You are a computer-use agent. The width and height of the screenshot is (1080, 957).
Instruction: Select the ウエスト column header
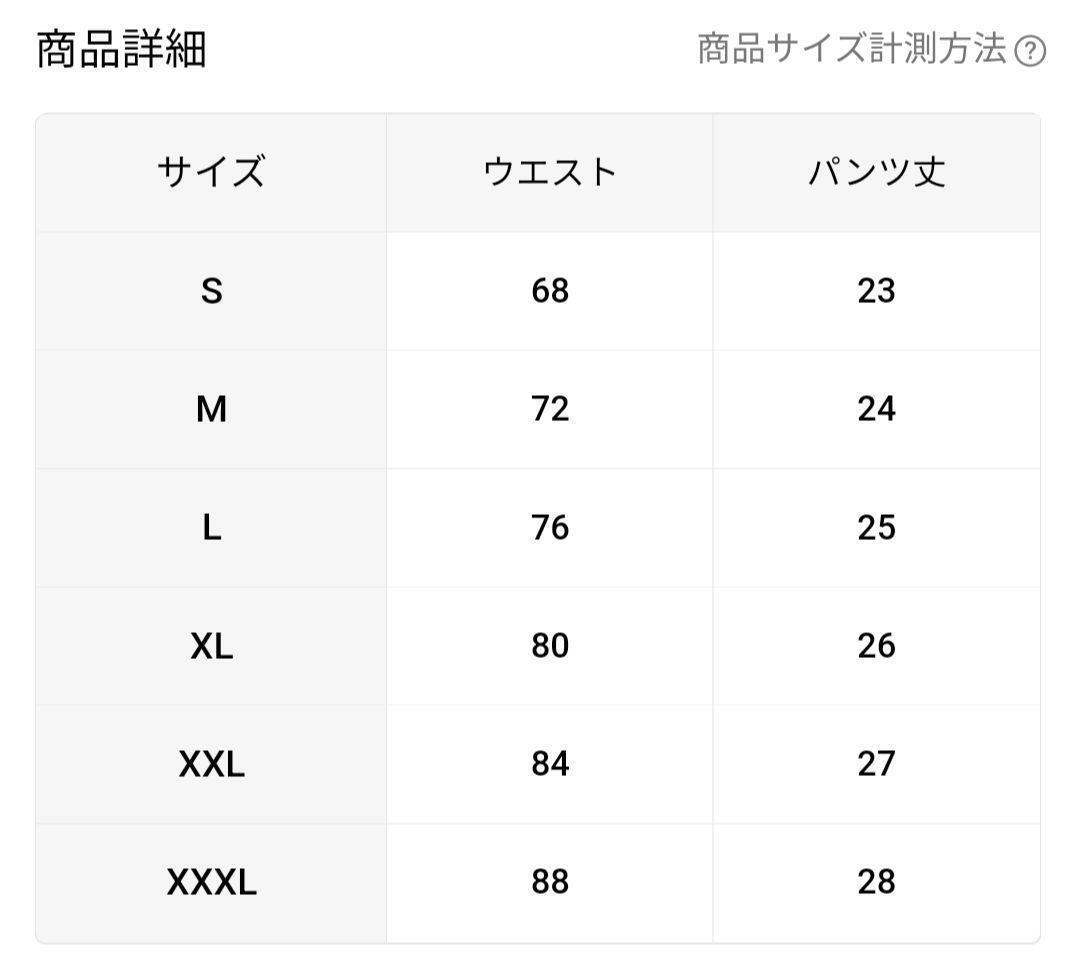550,173
